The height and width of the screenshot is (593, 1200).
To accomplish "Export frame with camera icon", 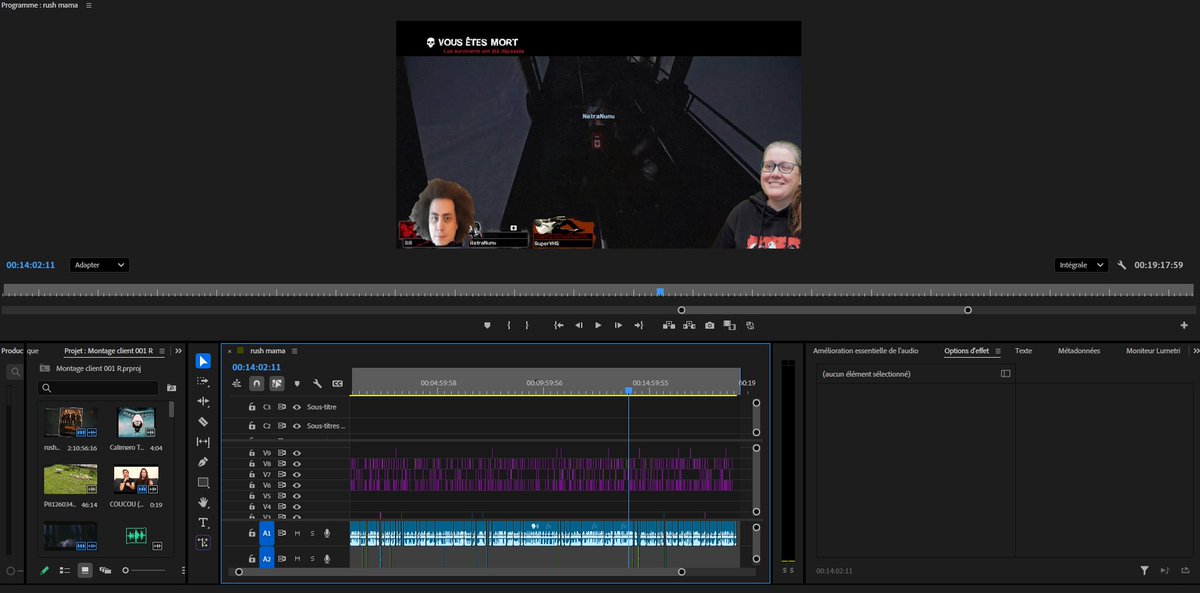I will coord(709,325).
